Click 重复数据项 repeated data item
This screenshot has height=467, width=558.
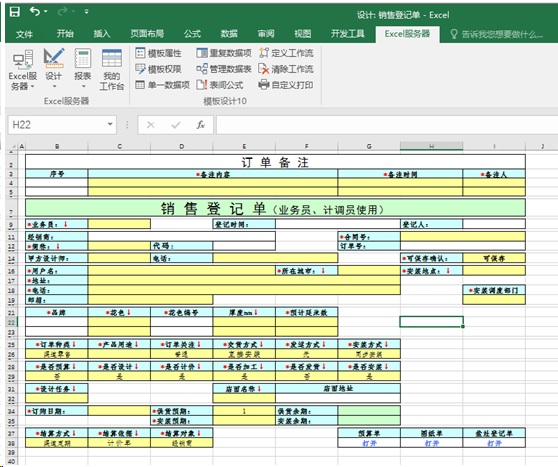click(x=223, y=53)
